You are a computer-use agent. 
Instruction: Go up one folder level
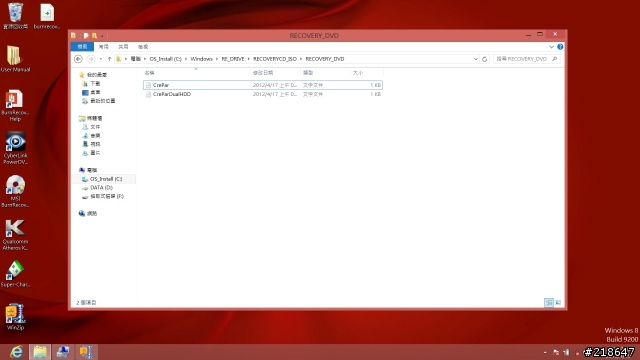(x=109, y=59)
